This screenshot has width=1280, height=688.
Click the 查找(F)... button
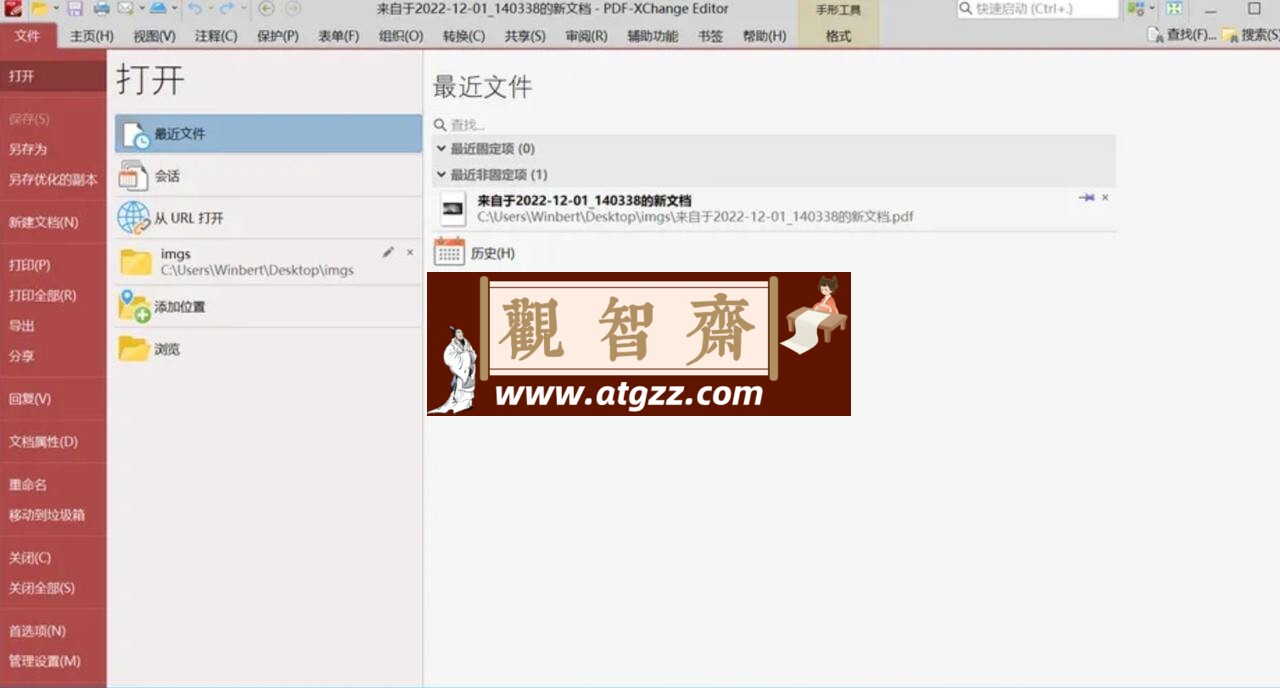click(1181, 35)
